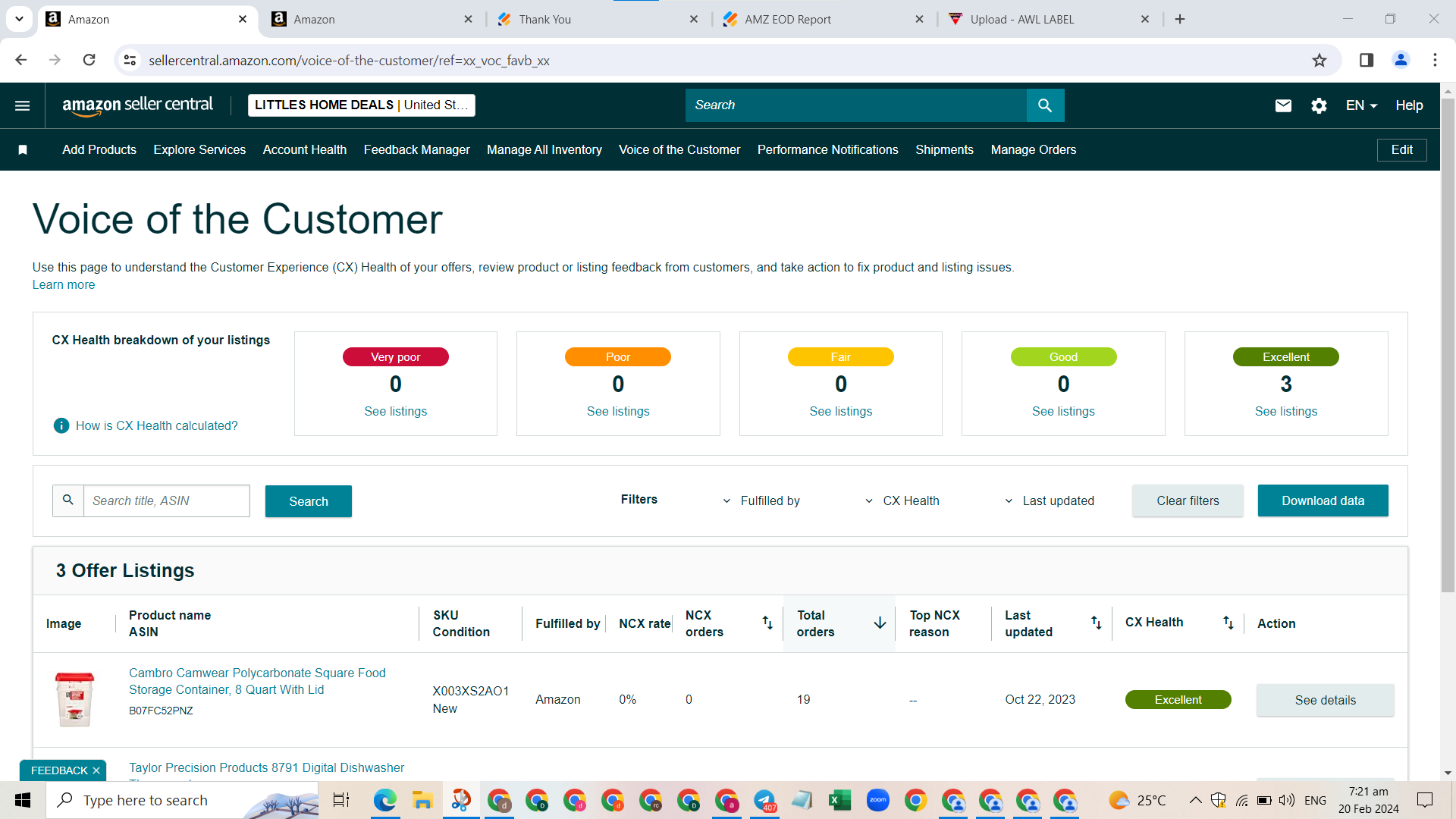
Task: Open the messages envelope icon
Action: (1283, 105)
